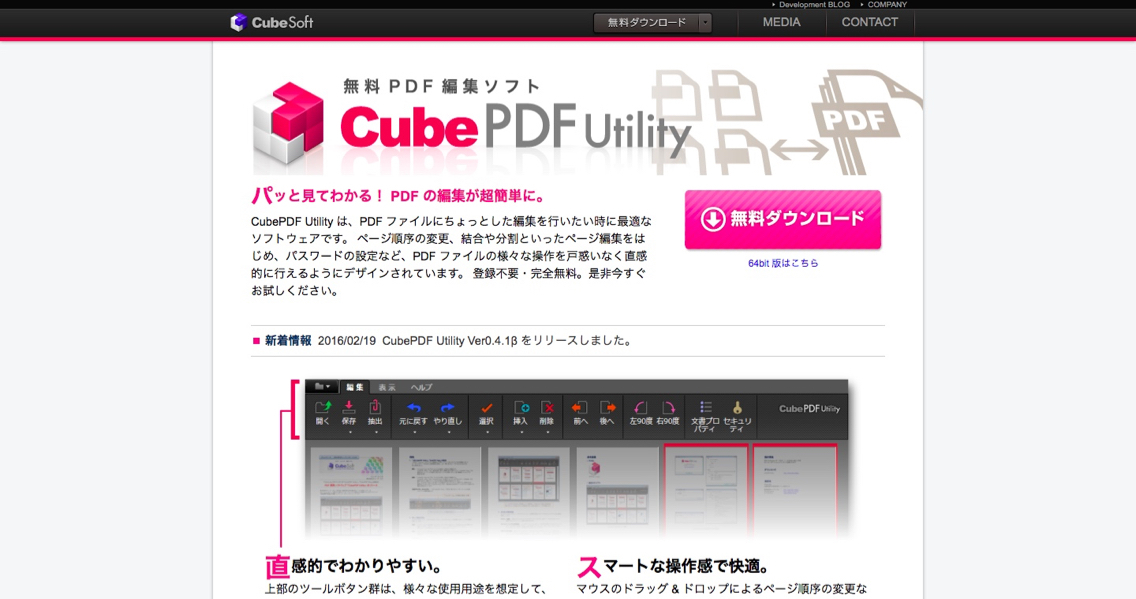This screenshot has height=599, width=1136.
Task: Switch to the 表示 tab
Action: coord(387,387)
